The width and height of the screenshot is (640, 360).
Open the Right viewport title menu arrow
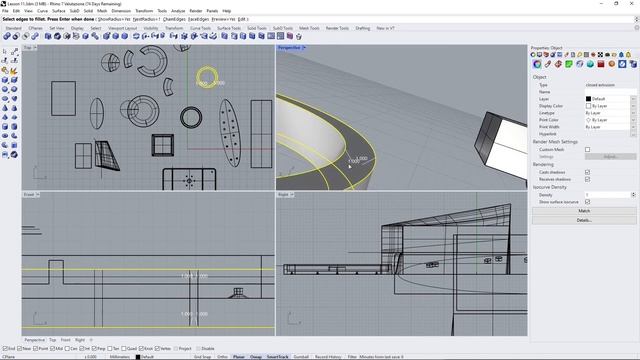pos(292,195)
